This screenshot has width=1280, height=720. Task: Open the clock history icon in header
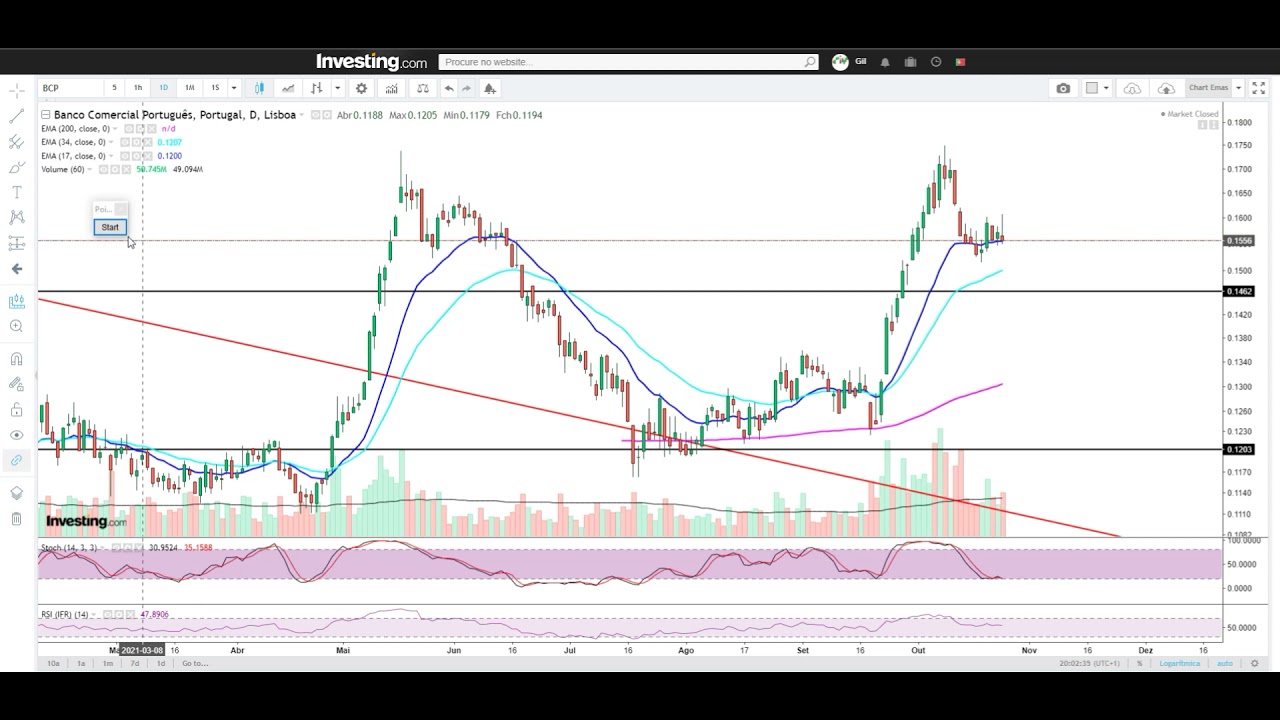click(936, 62)
